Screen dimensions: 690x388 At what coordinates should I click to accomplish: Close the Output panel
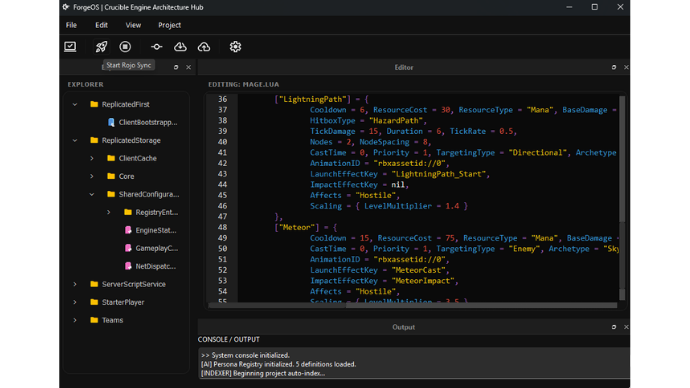pyautogui.click(x=626, y=327)
